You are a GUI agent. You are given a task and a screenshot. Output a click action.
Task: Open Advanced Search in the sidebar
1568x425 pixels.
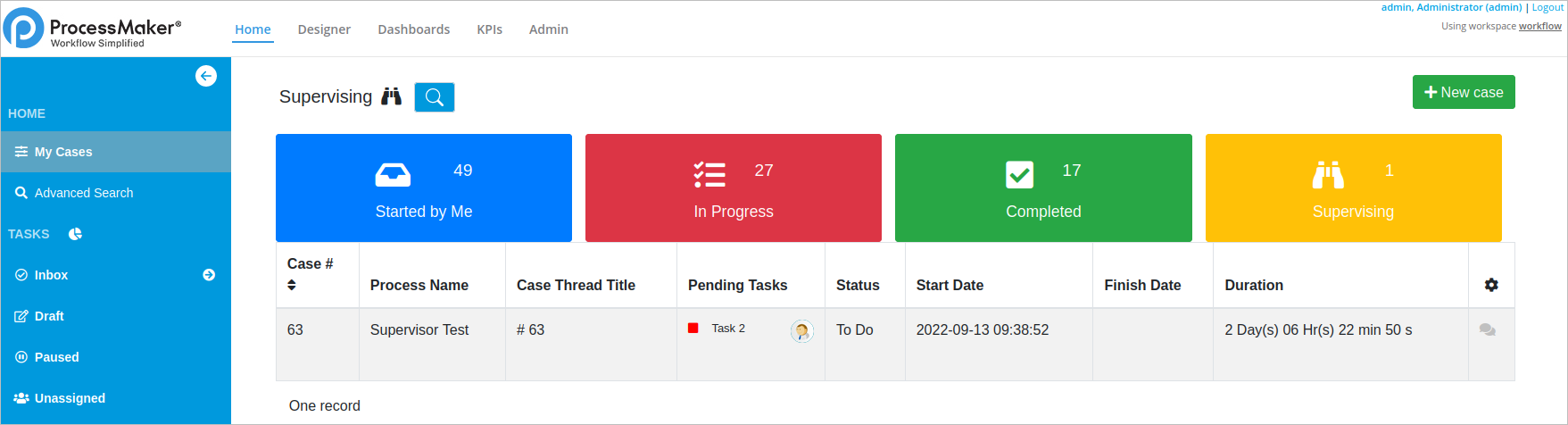pyautogui.click(x=84, y=193)
